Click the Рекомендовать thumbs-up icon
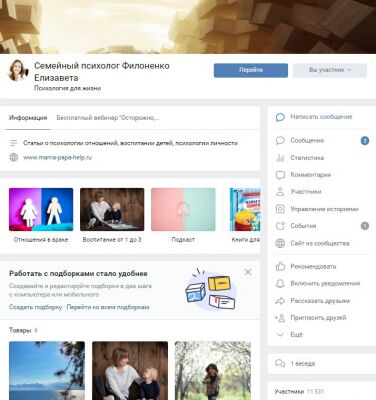Screen dimensions: 376x400 (x=280, y=266)
